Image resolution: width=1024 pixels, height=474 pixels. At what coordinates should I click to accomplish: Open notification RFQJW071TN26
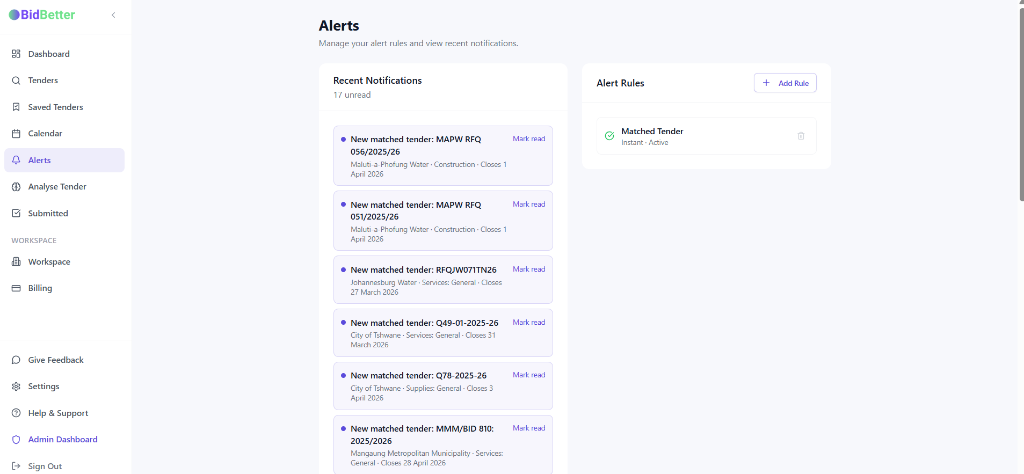tap(443, 279)
